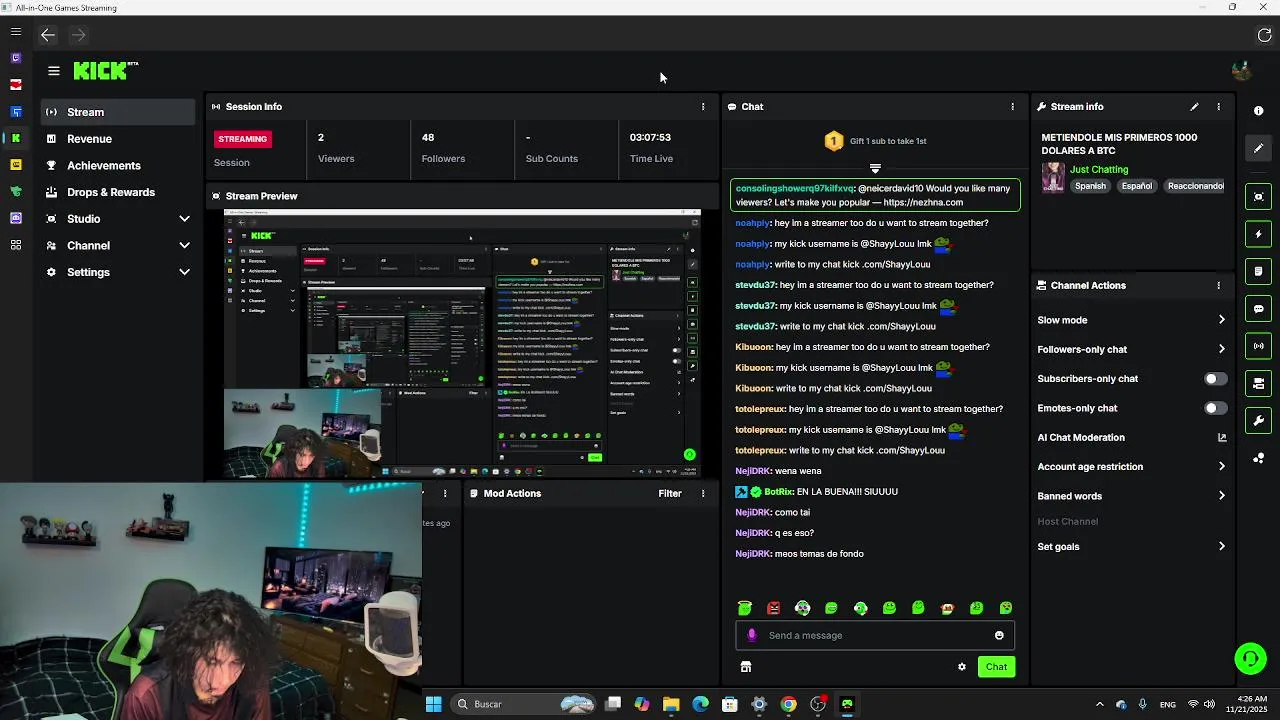1280x720 pixels.
Task: Open the BotRix username in chat
Action: (778, 492)
